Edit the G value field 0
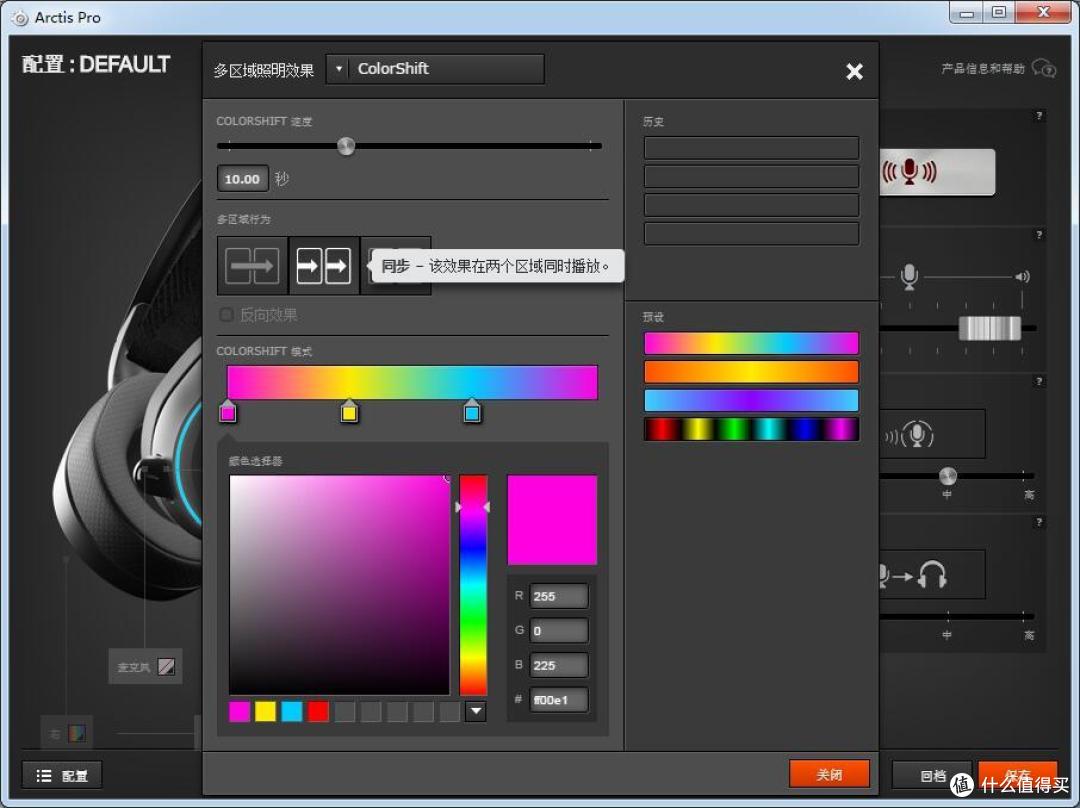Viewport: 1080px width, 808px height. 559,630
